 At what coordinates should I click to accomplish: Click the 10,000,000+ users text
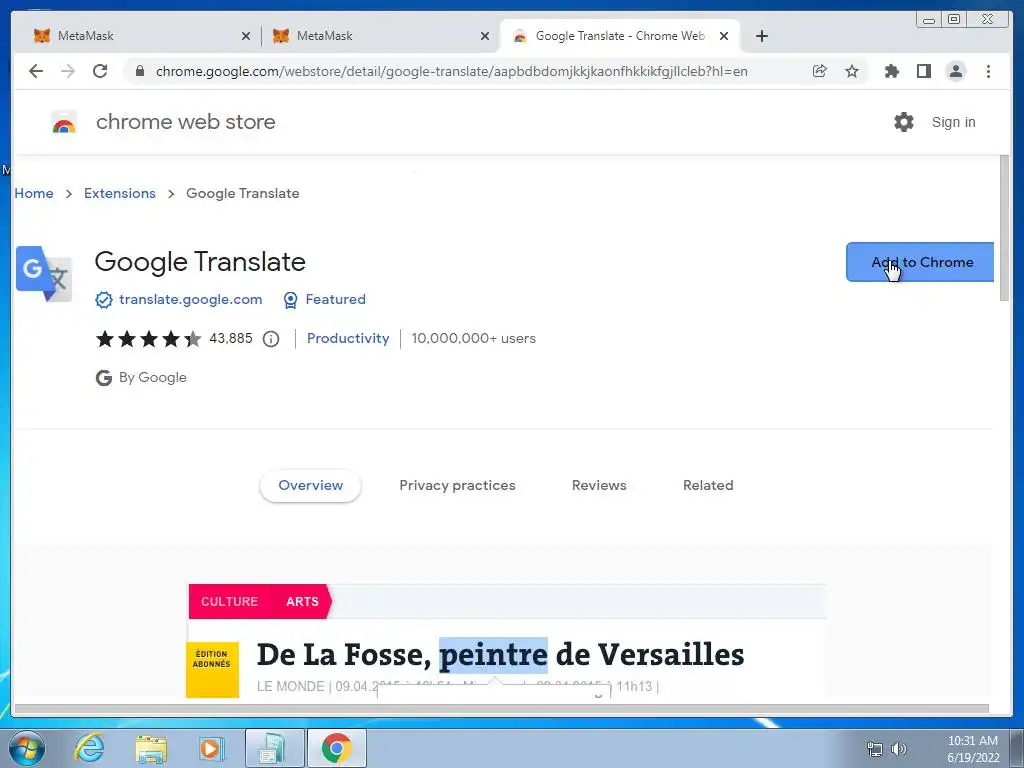(473, 339)
